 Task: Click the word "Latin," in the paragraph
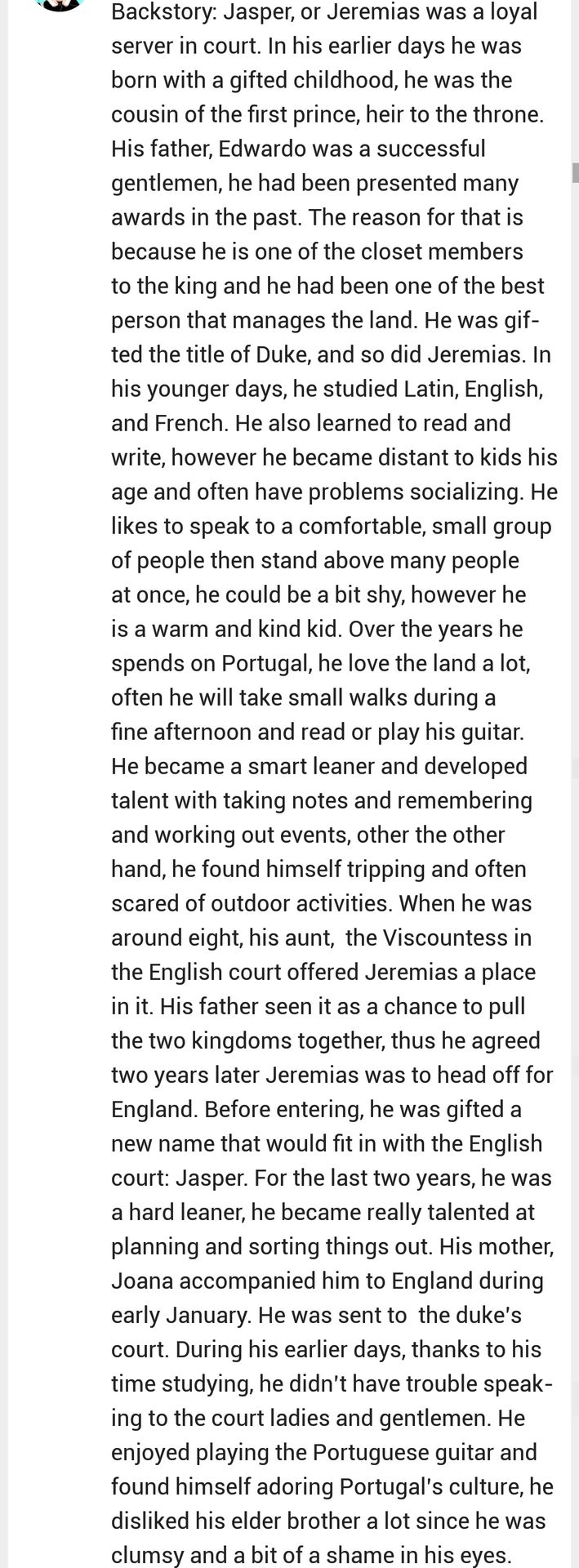[431, 389]
